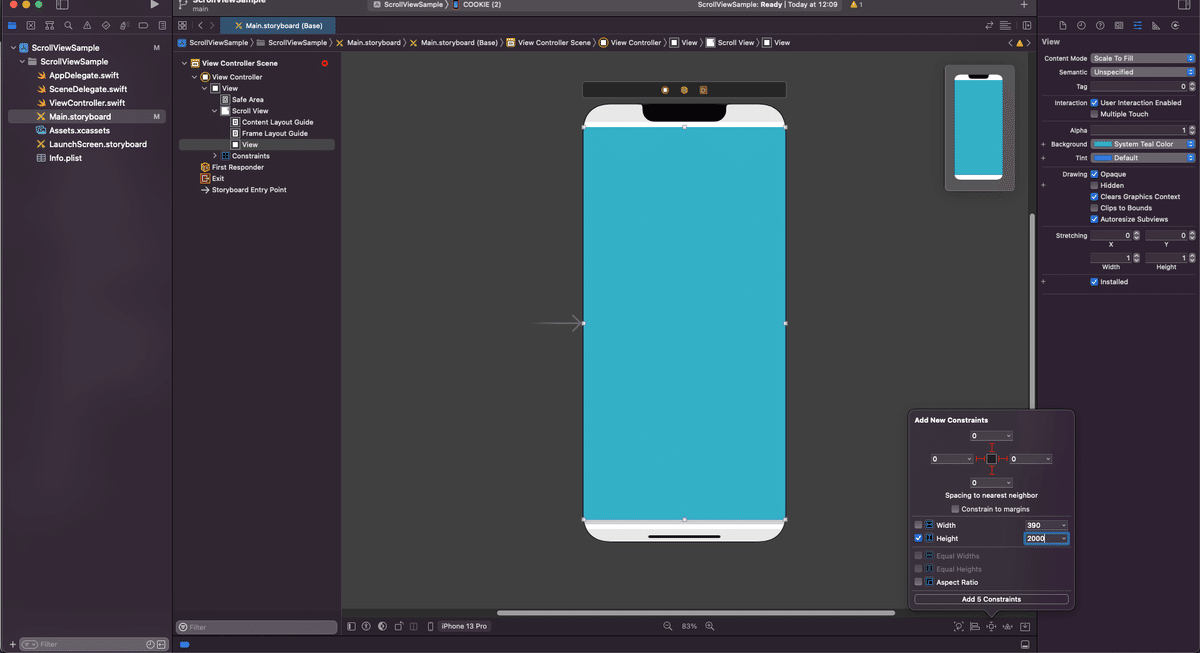Click the red error indicator in outline
This screenshot has width=1200, height=653.
325,63
